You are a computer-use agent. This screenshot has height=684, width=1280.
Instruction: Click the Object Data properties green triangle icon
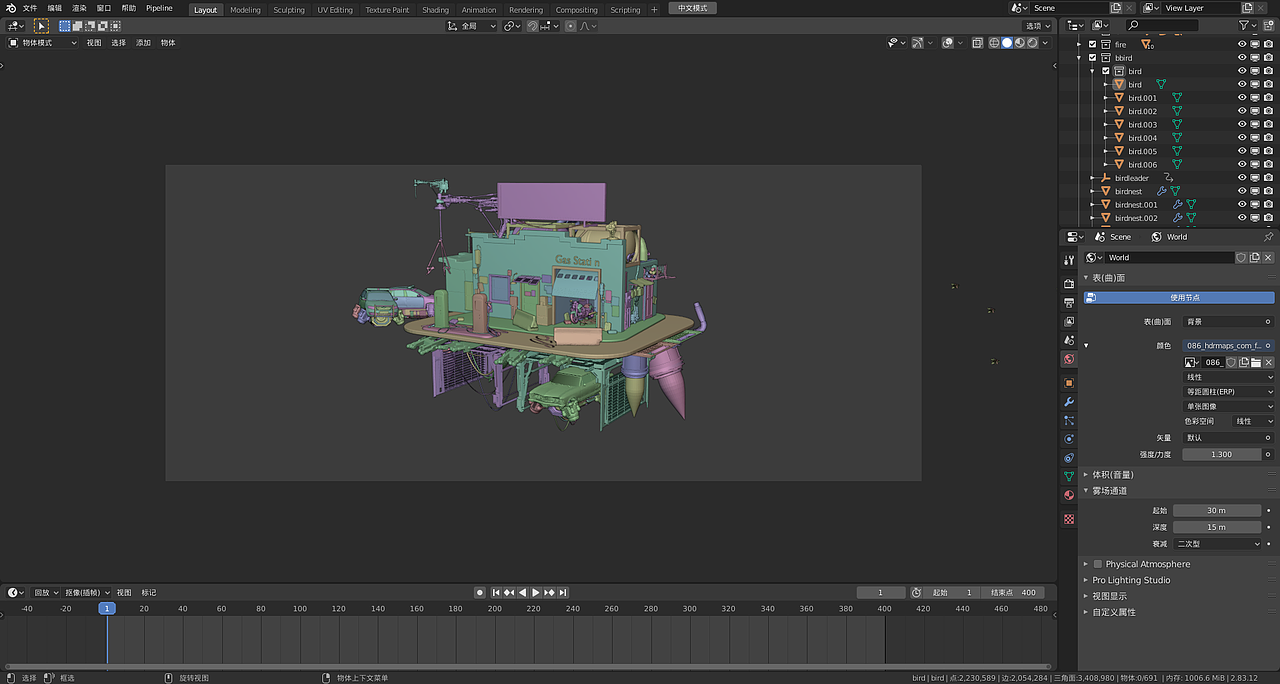pyautogui.click(x=1069, y=476)
